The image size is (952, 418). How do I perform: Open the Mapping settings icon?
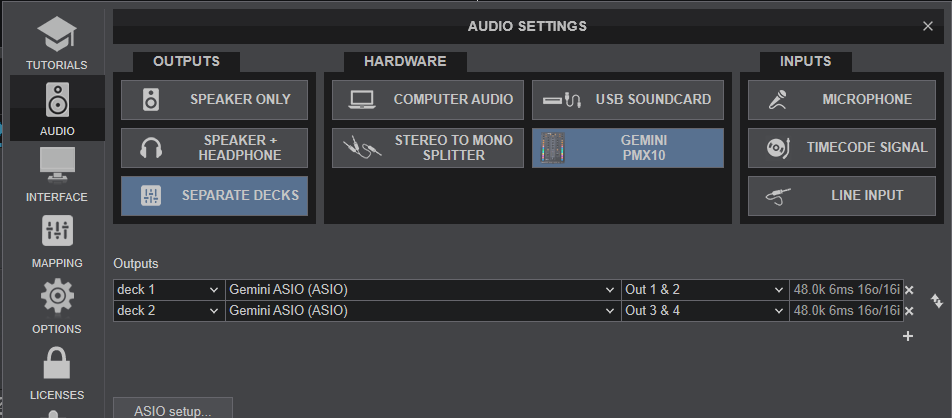coord(56,232)
